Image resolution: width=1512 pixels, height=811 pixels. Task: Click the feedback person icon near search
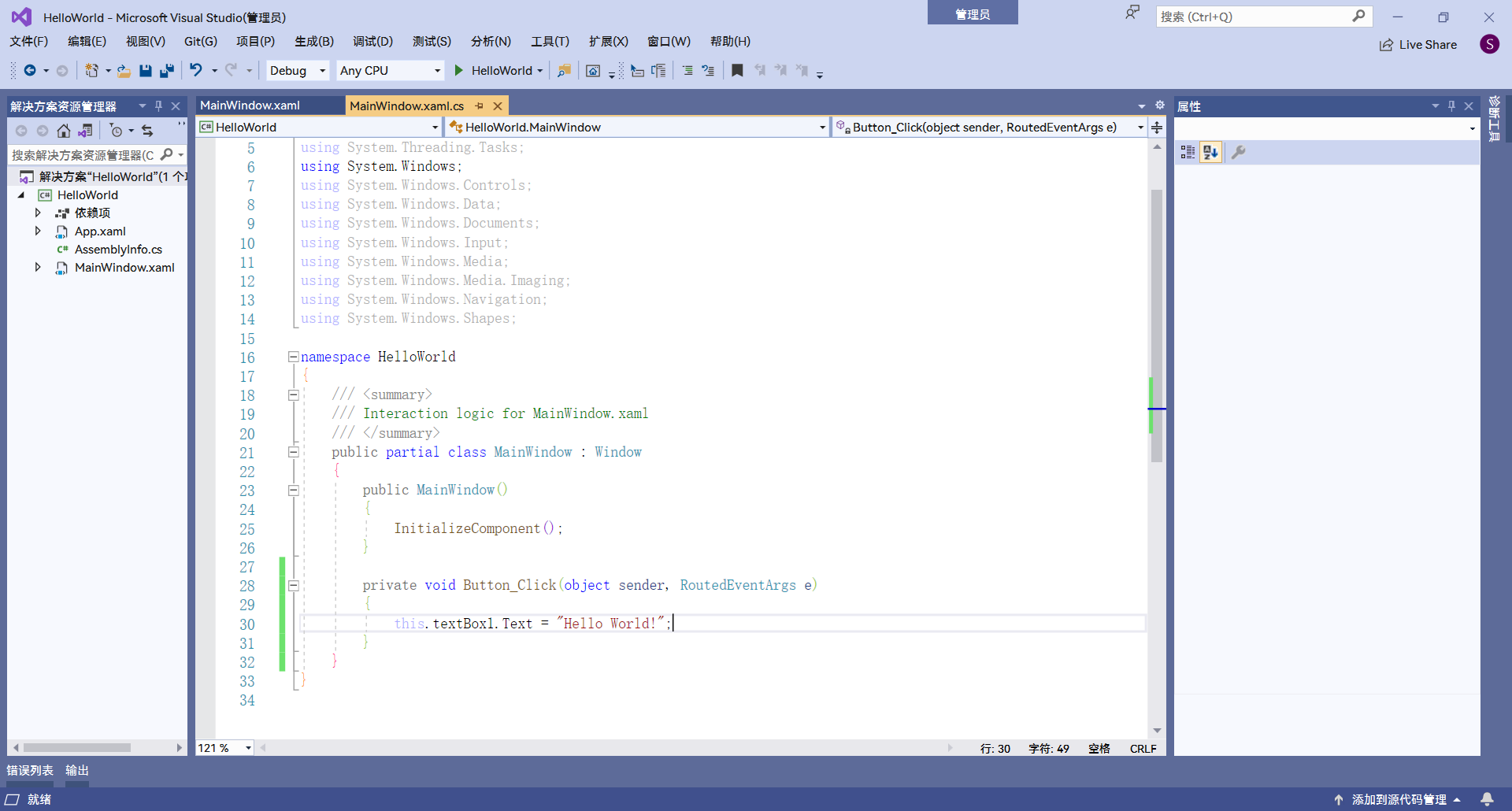click(x=1132, y=13)
